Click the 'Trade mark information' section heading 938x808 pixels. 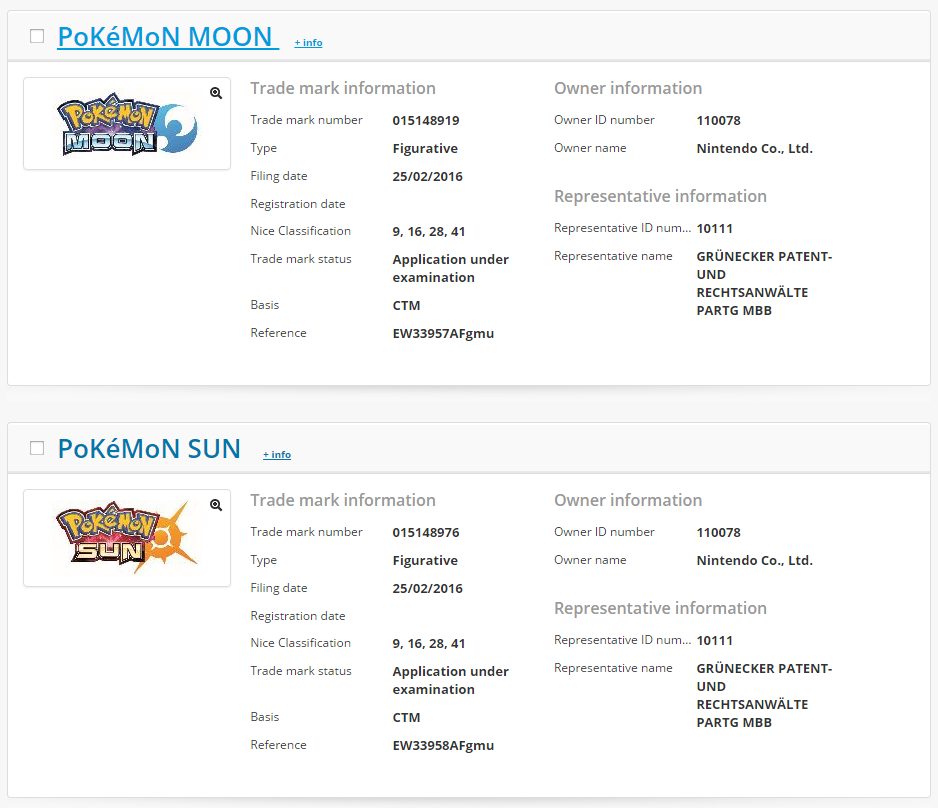point(342,88)
